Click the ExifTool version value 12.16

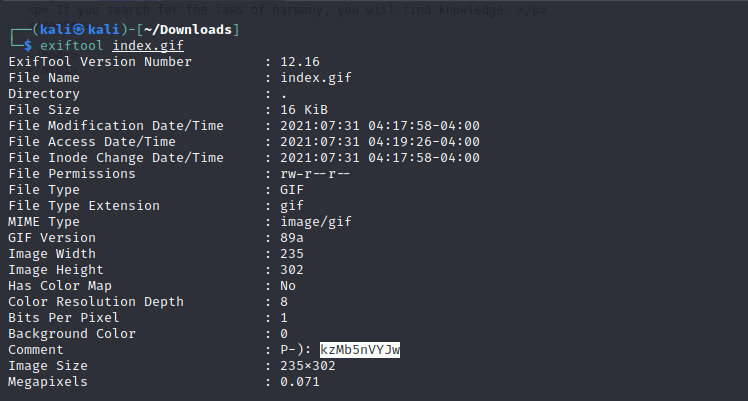click(x=300, y=62)
